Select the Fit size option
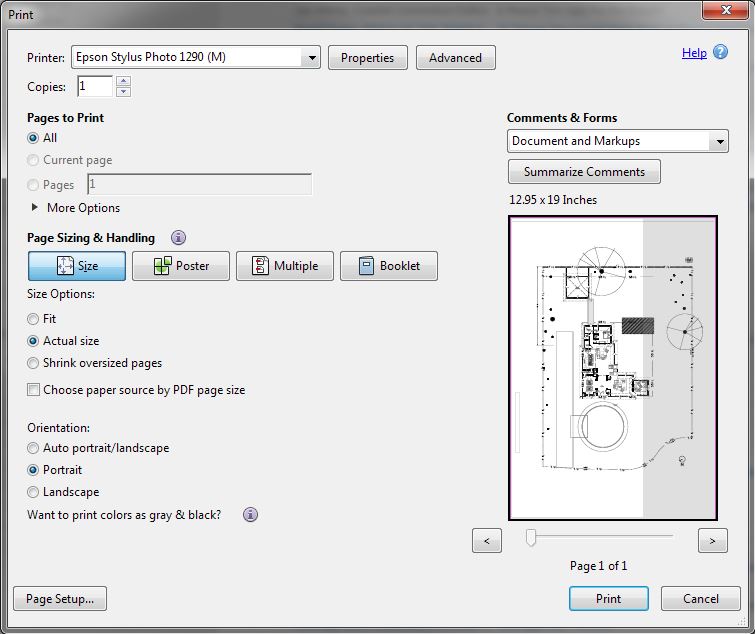 tap(34, 319)
